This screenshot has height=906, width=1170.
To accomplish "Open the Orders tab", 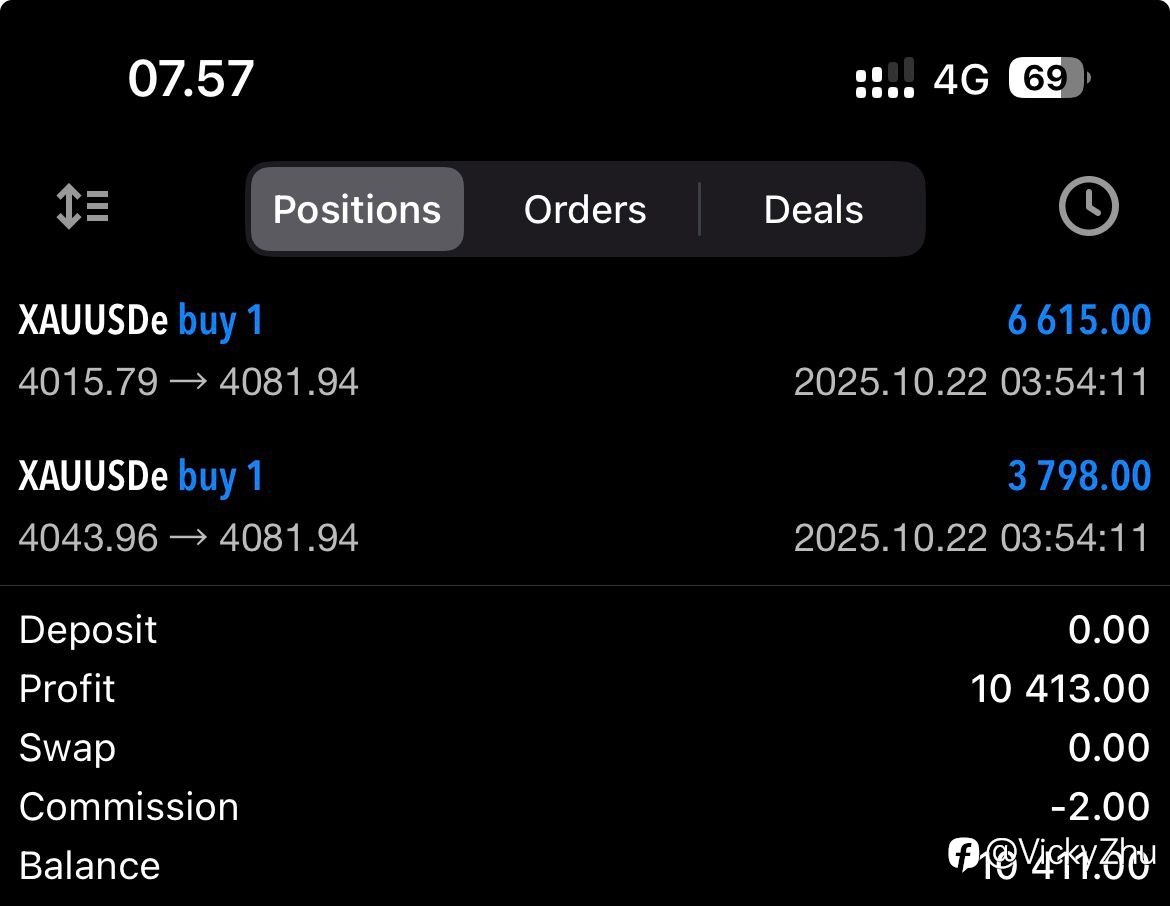I will [585, 209].
